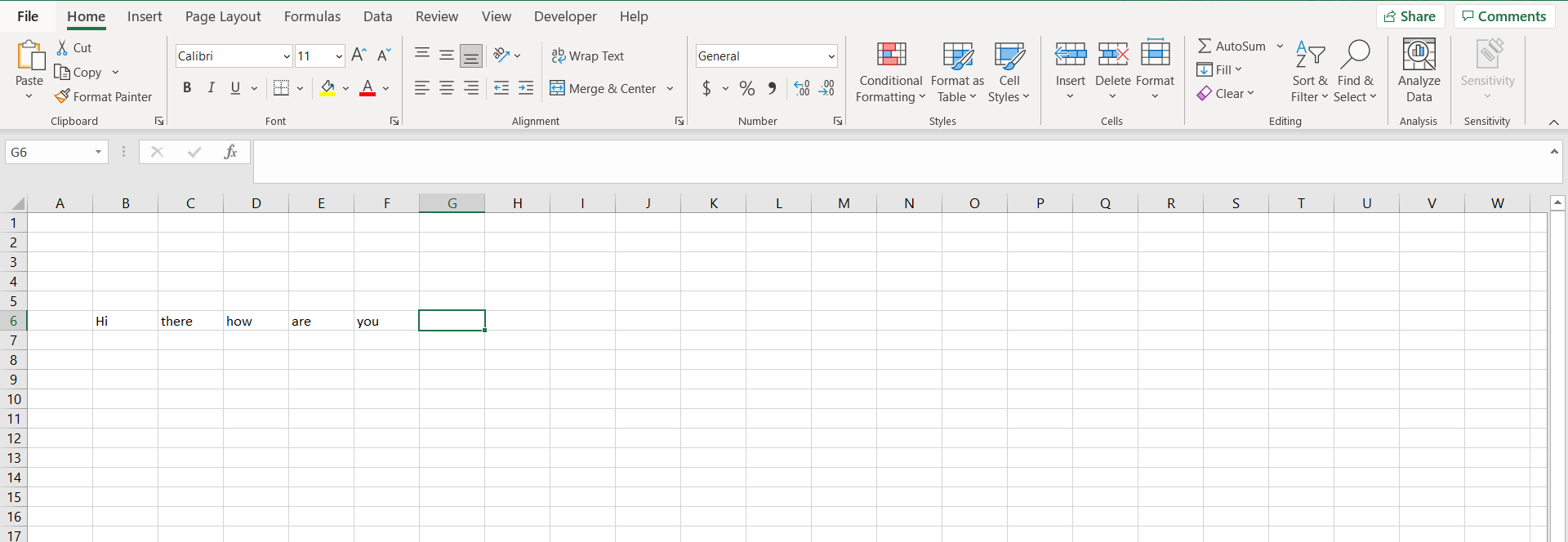
Task: Apply the yellow Fill Color
Action: tap(327, 88)
